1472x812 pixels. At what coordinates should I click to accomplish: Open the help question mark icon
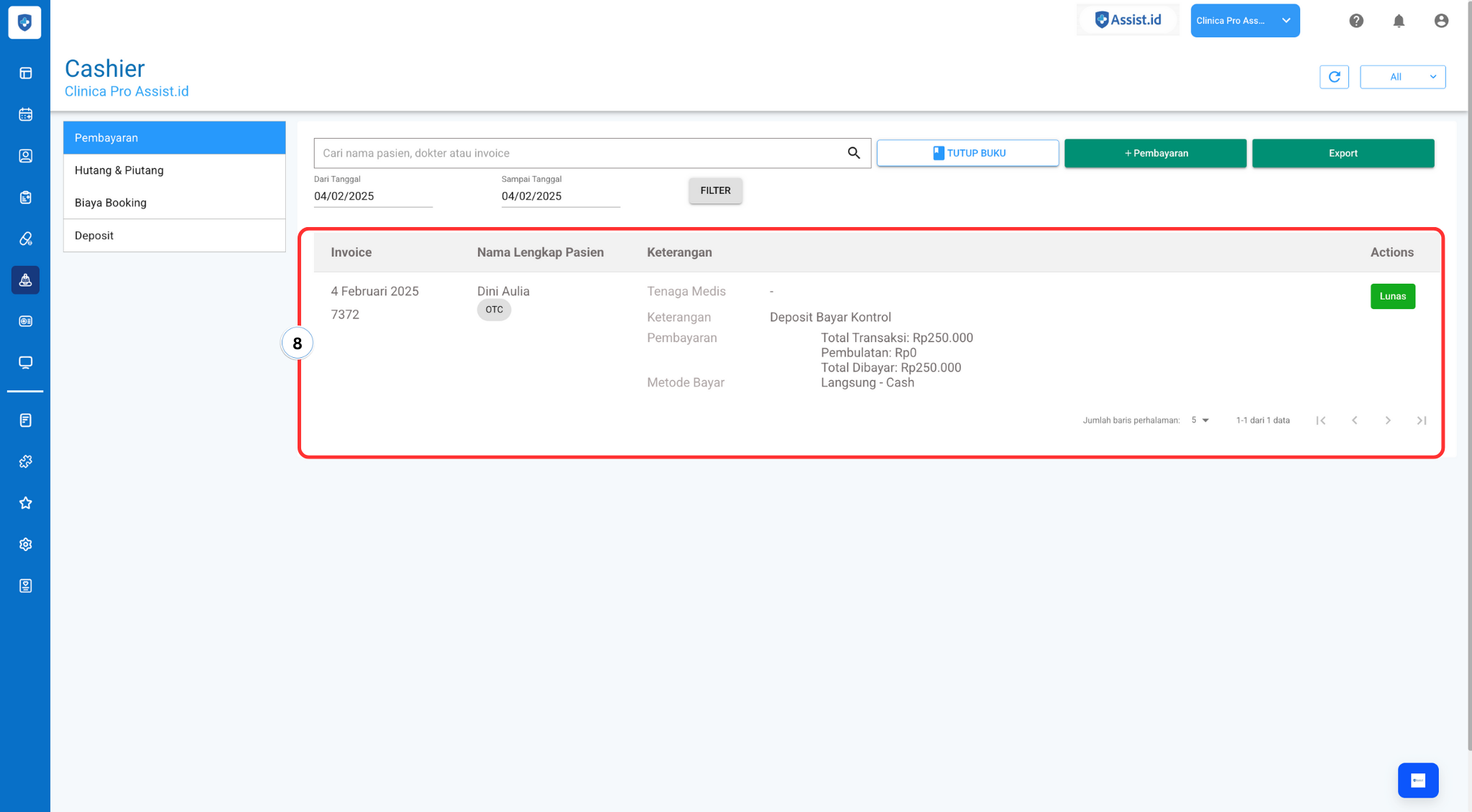[1356, 21]
